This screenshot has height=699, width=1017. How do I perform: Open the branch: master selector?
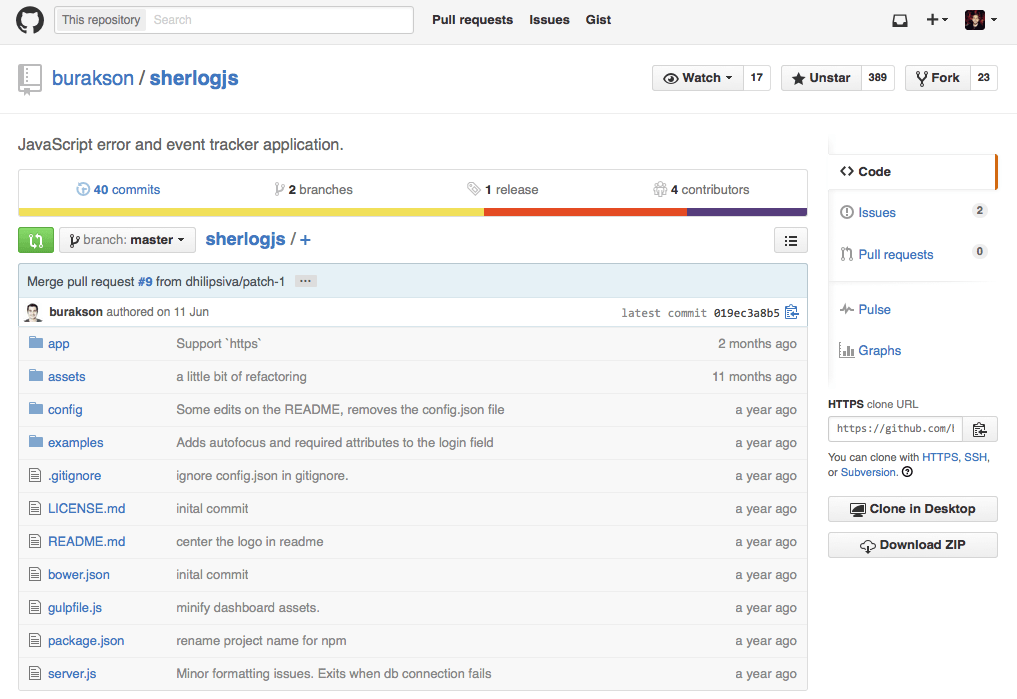(127, 240)
